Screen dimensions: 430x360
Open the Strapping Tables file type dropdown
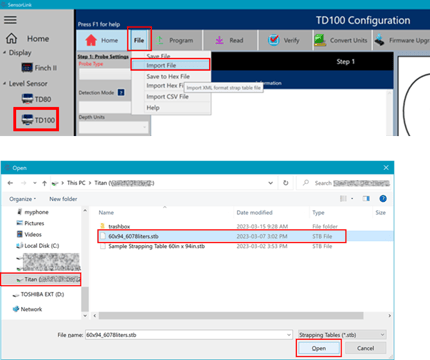[x=342, y=335]
